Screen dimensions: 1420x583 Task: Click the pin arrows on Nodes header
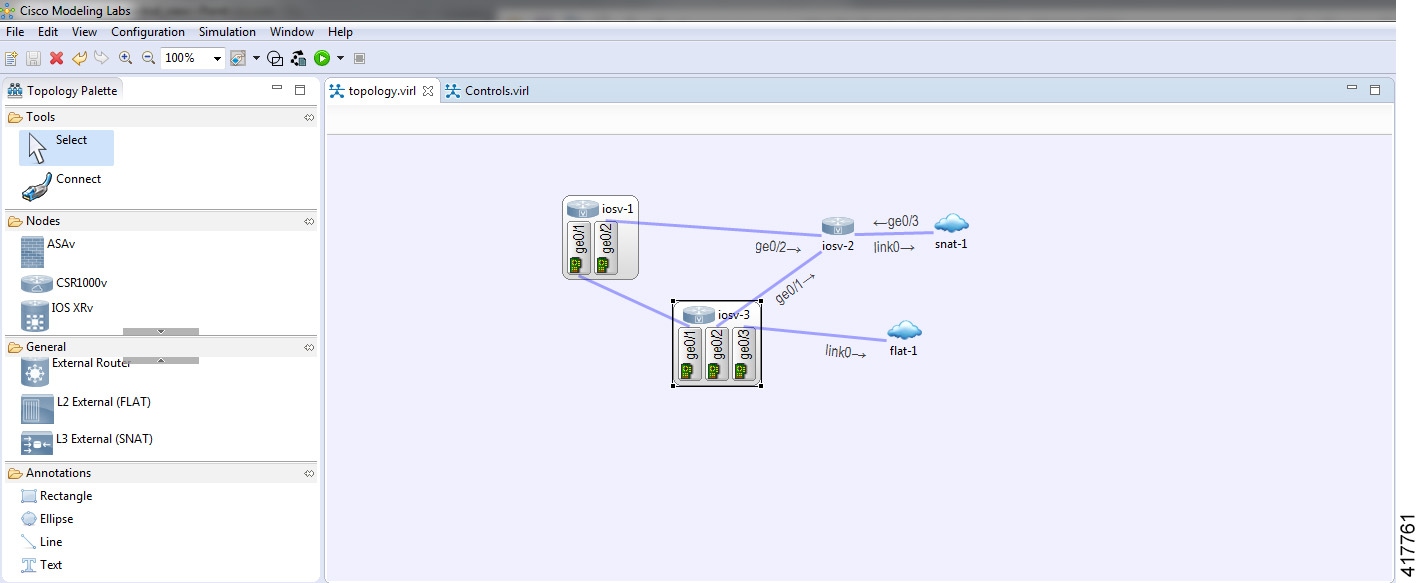point(309,222)
